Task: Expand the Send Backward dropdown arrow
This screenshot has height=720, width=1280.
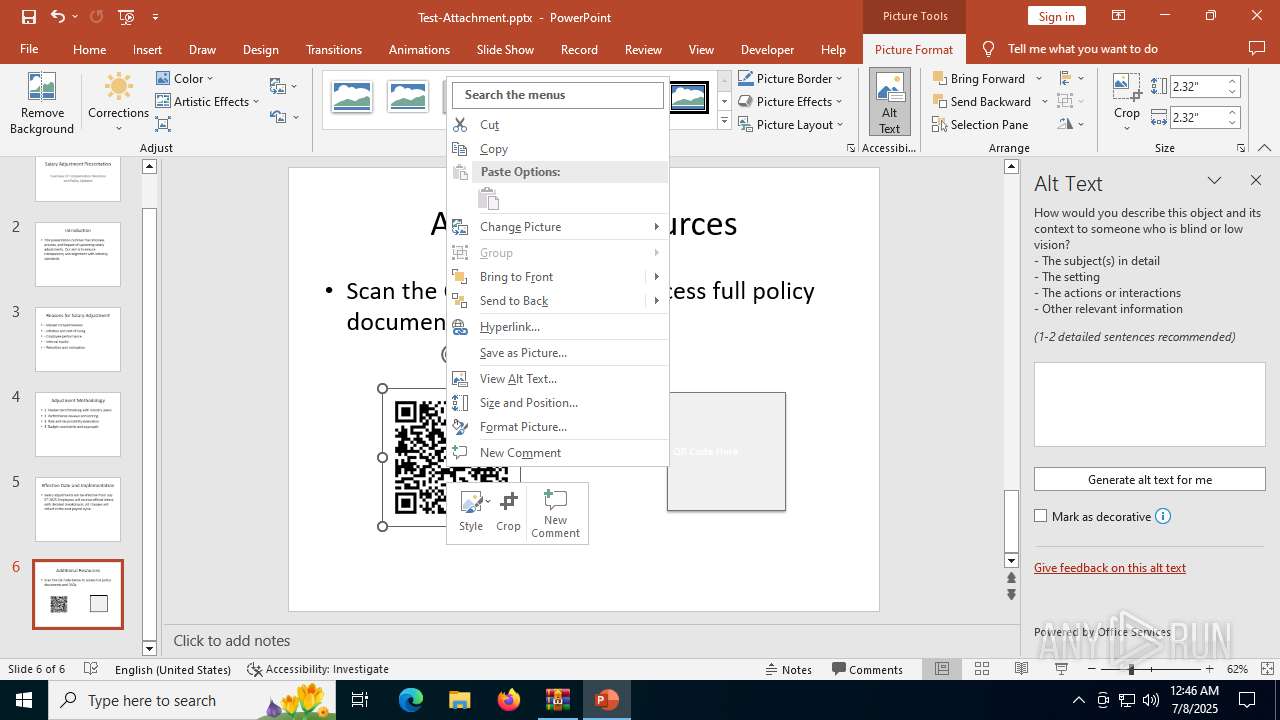Action: [1045, 101]
